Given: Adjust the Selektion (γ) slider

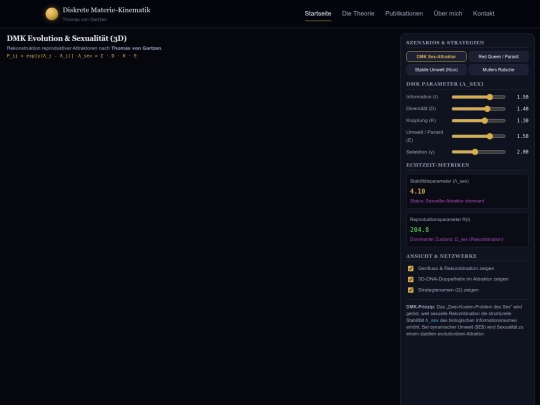Looking at the screenshot, I should click(478, 152).
